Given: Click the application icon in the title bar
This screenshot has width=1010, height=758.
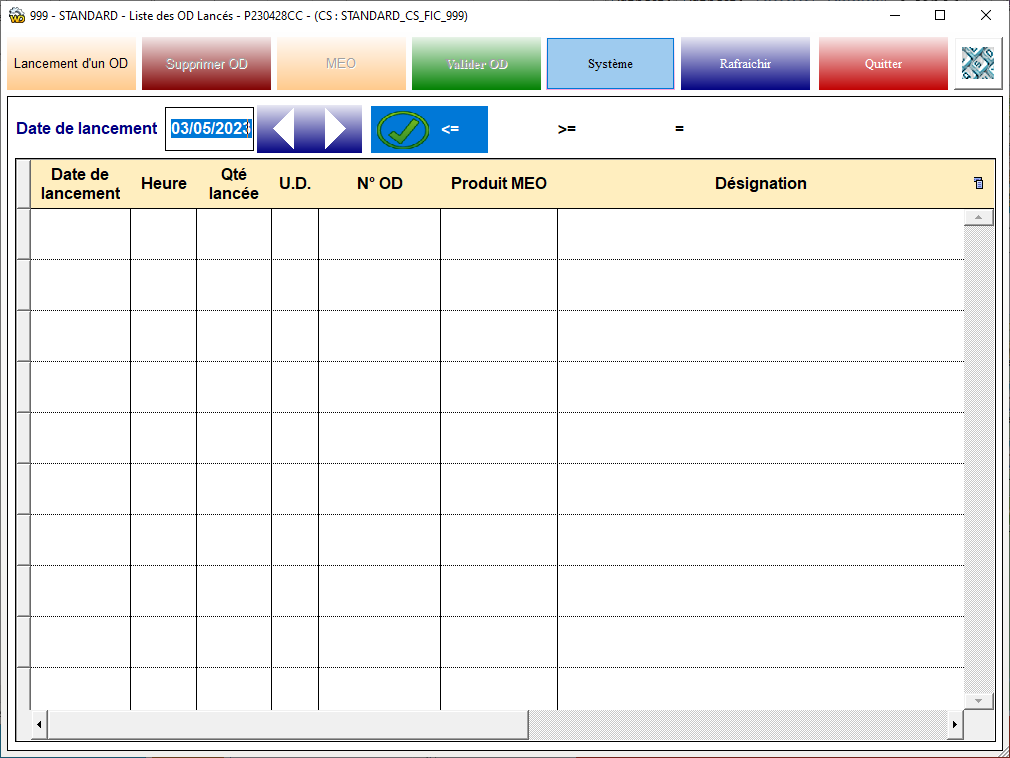Looking at the screenshot, I should [16, 15].
